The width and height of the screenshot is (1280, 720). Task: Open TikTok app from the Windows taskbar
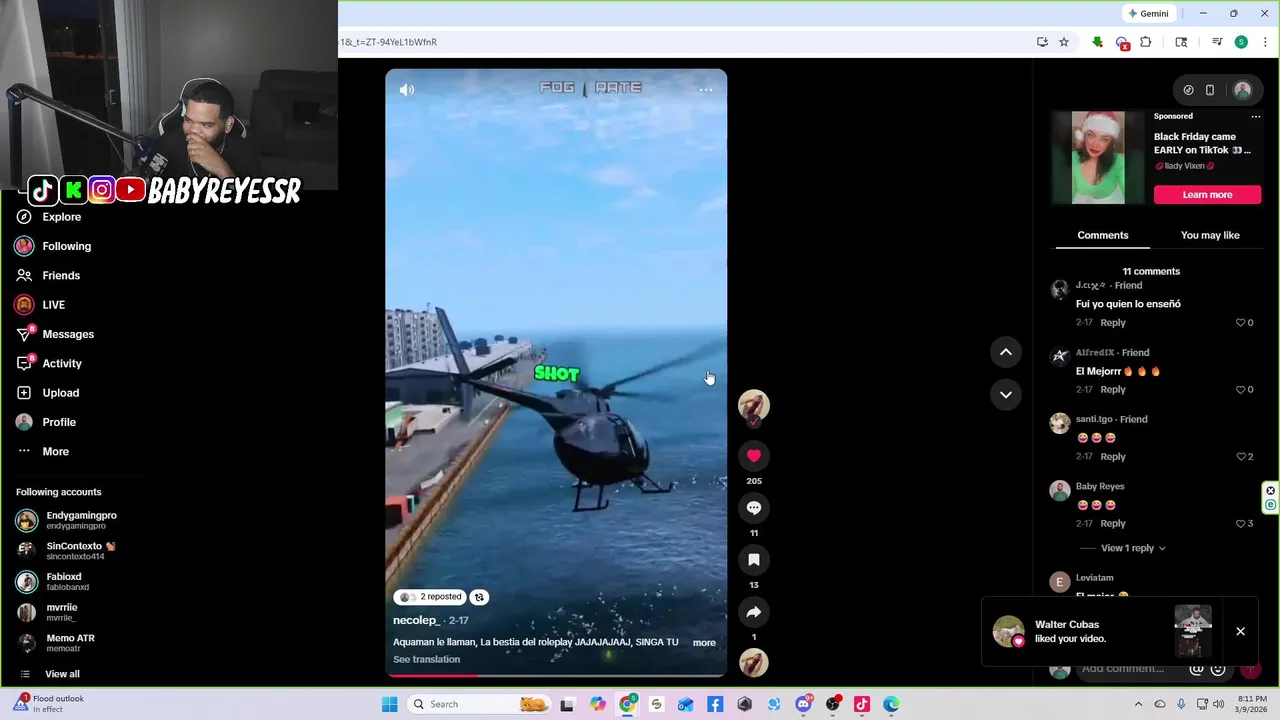tap(862, 704)
